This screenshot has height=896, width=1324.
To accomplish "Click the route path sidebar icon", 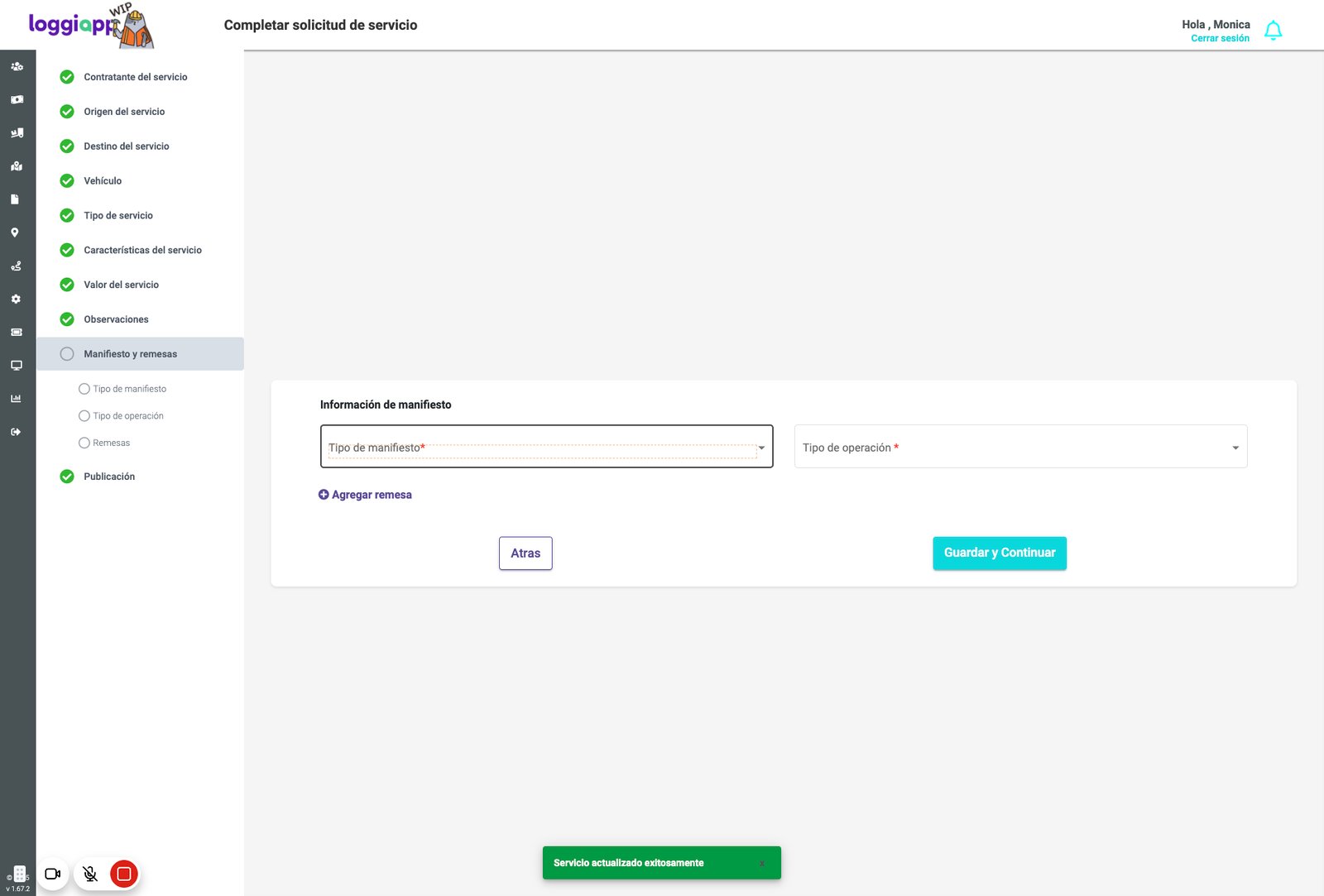I will coord(16,266).
